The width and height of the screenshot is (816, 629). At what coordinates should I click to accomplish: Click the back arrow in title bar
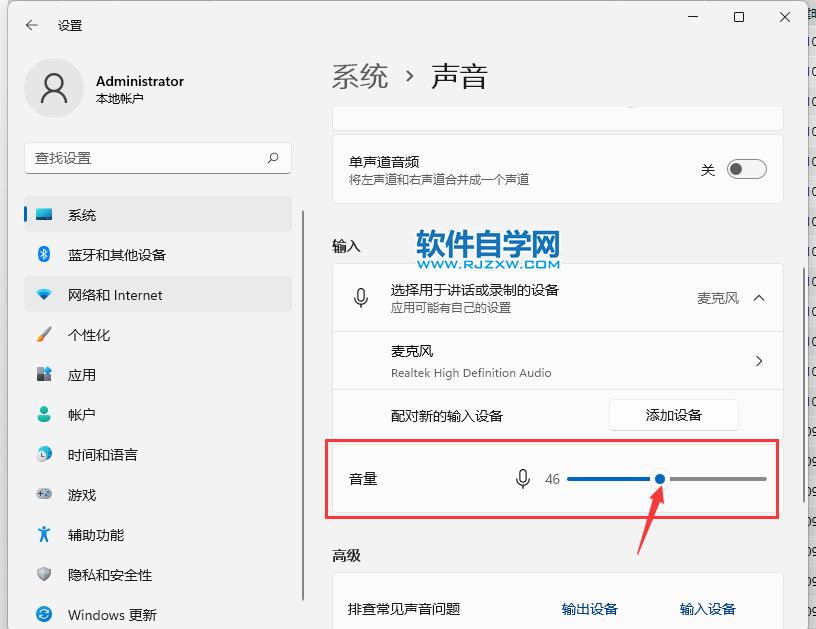(31, 25)
